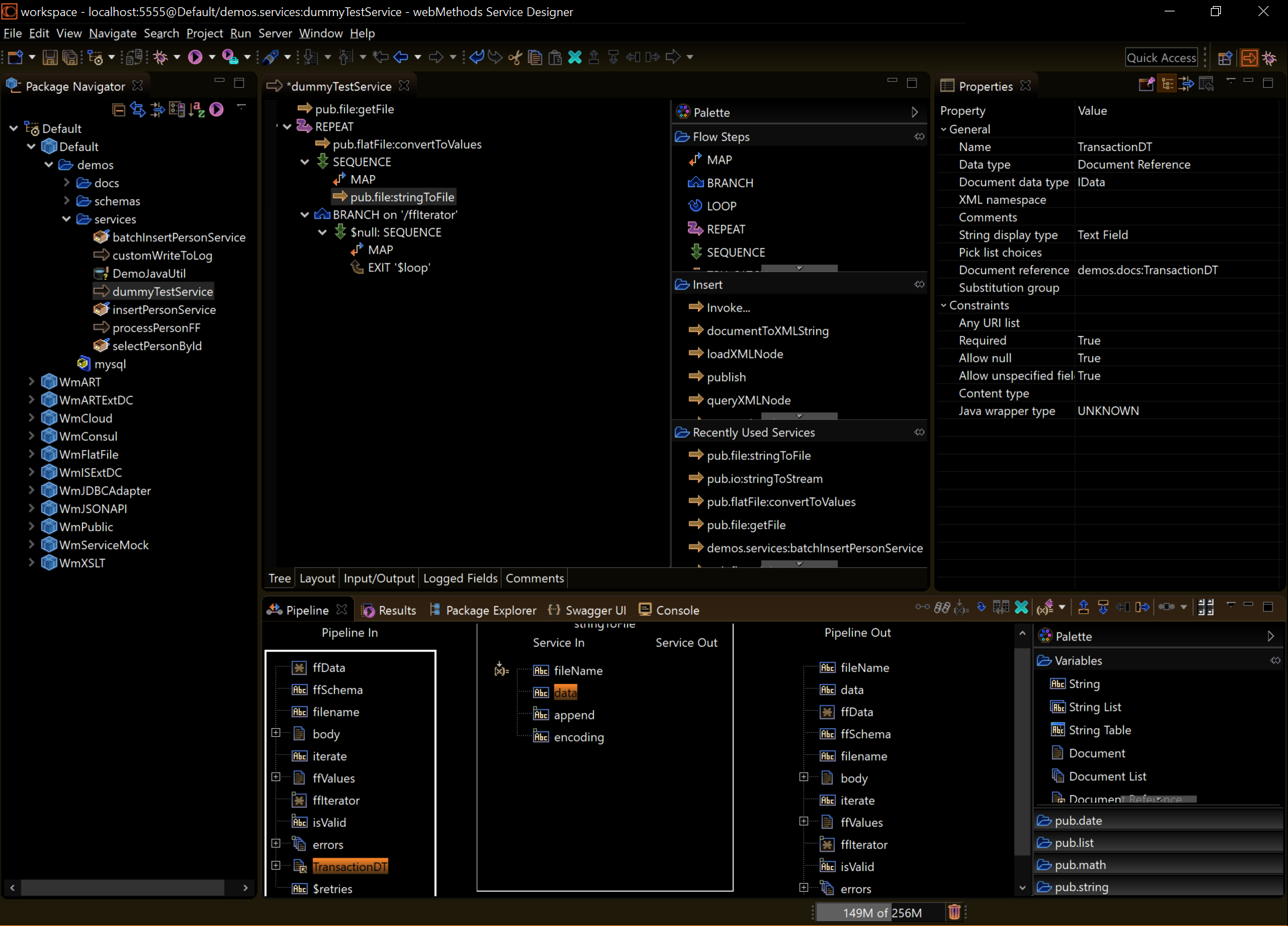This screenshot has width=1288, height=926.
Task: Click the Paste icon in the toolbar
Action: point(555,58)
